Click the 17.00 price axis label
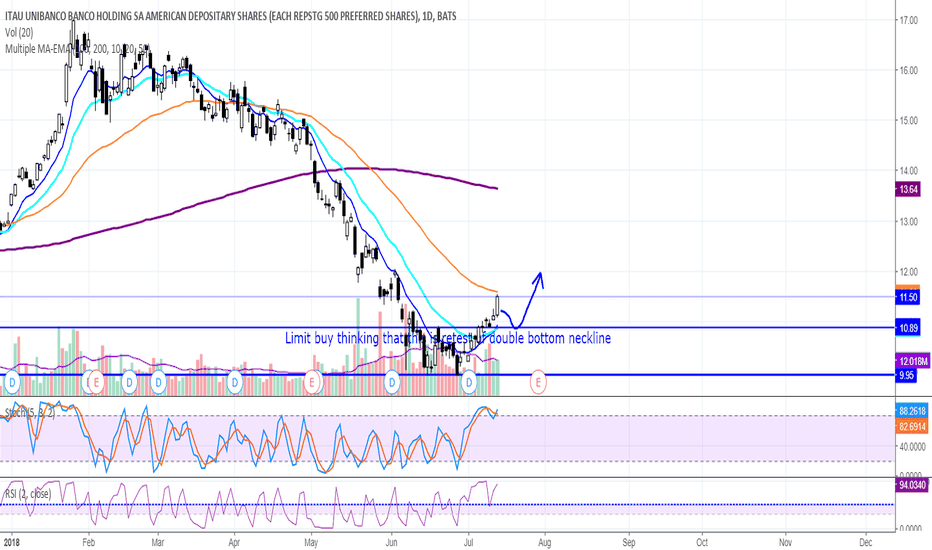The width and height of the screenshot is (932, 550). [909, 20]
